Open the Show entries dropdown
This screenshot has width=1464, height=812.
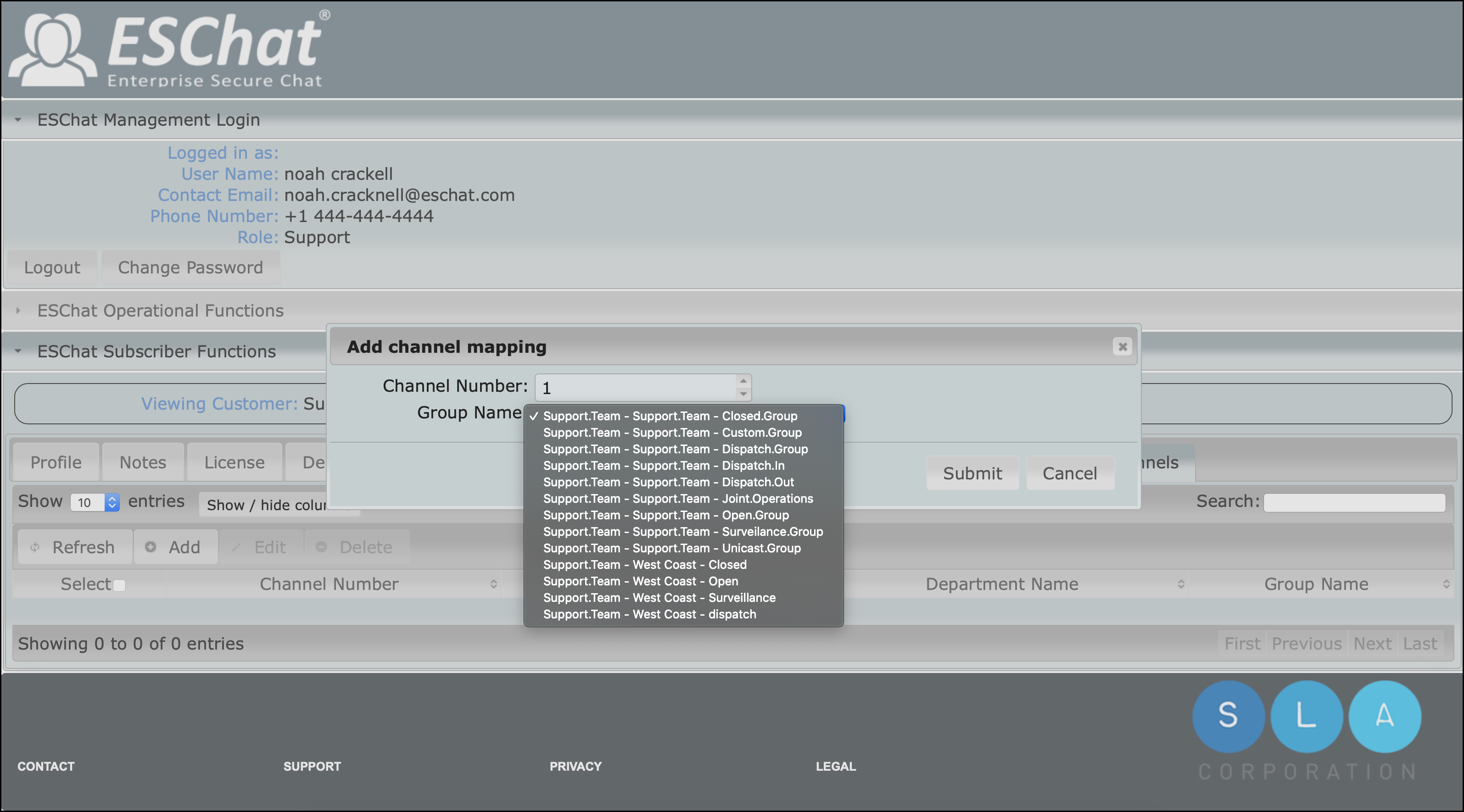pos(112,502)
